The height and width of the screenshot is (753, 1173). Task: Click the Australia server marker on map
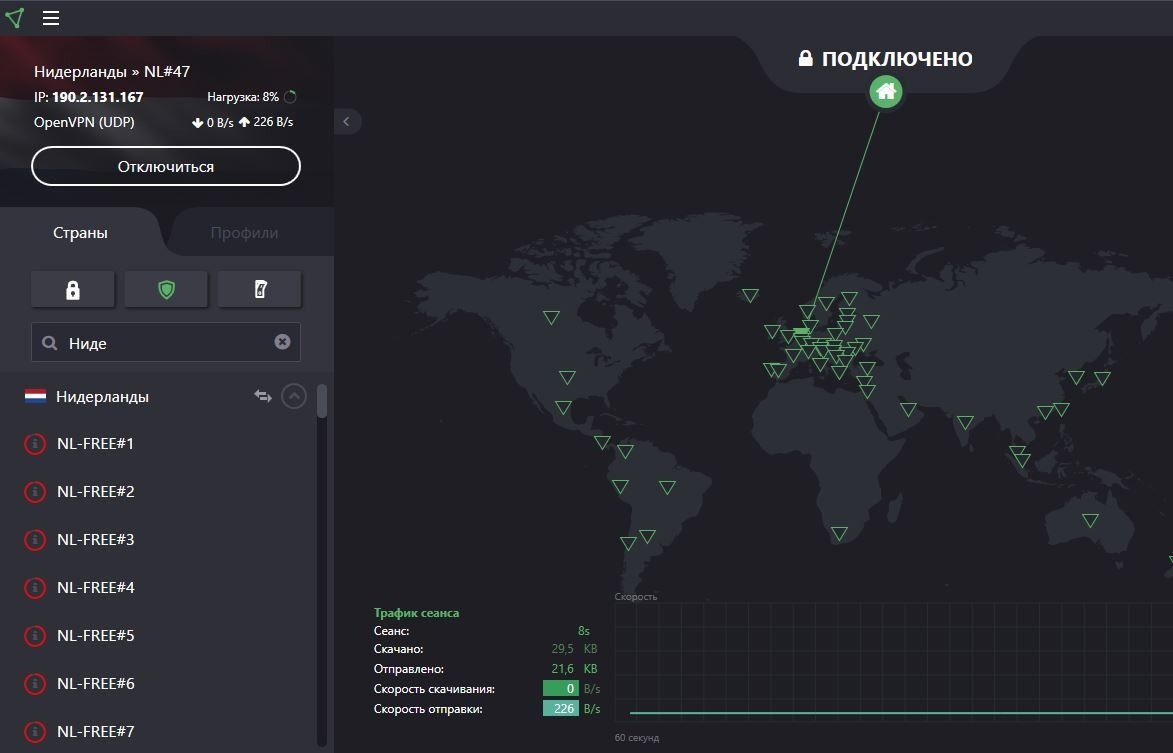click(x=1091, y=520)
